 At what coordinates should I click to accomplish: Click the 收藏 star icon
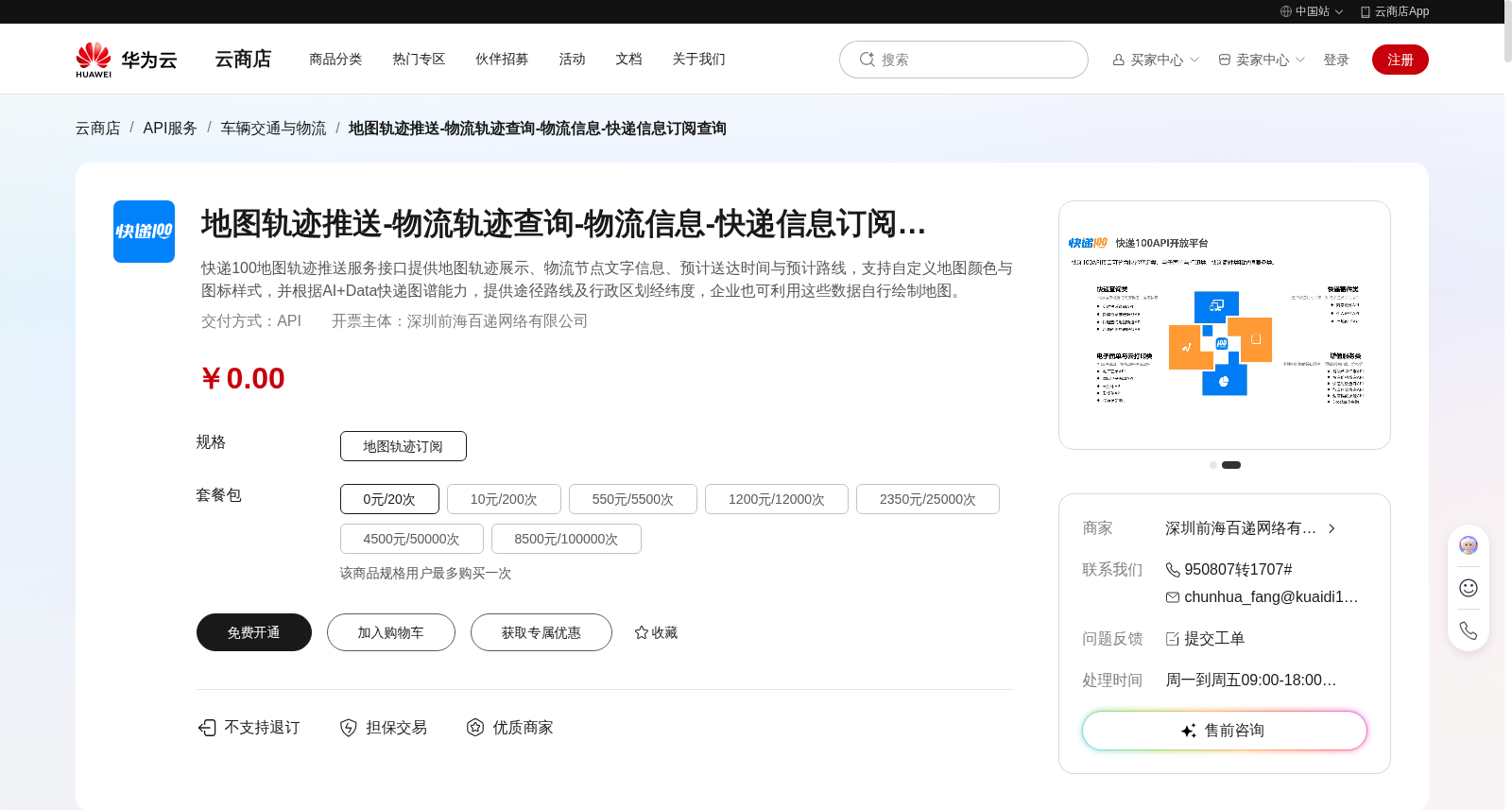pos(642,632)
